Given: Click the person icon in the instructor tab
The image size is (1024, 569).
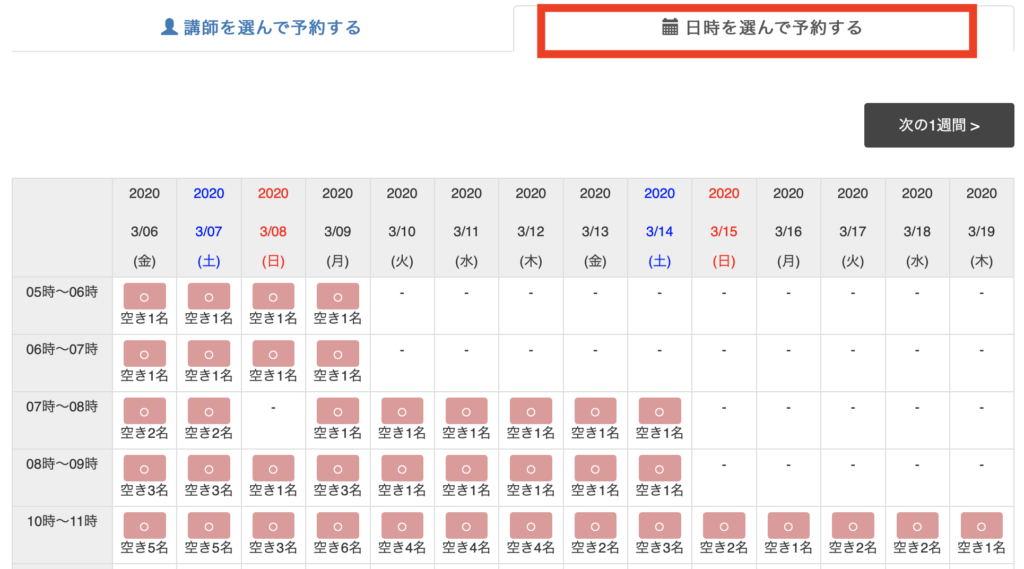Looking at the screenshot, I should tap(169, 28).
